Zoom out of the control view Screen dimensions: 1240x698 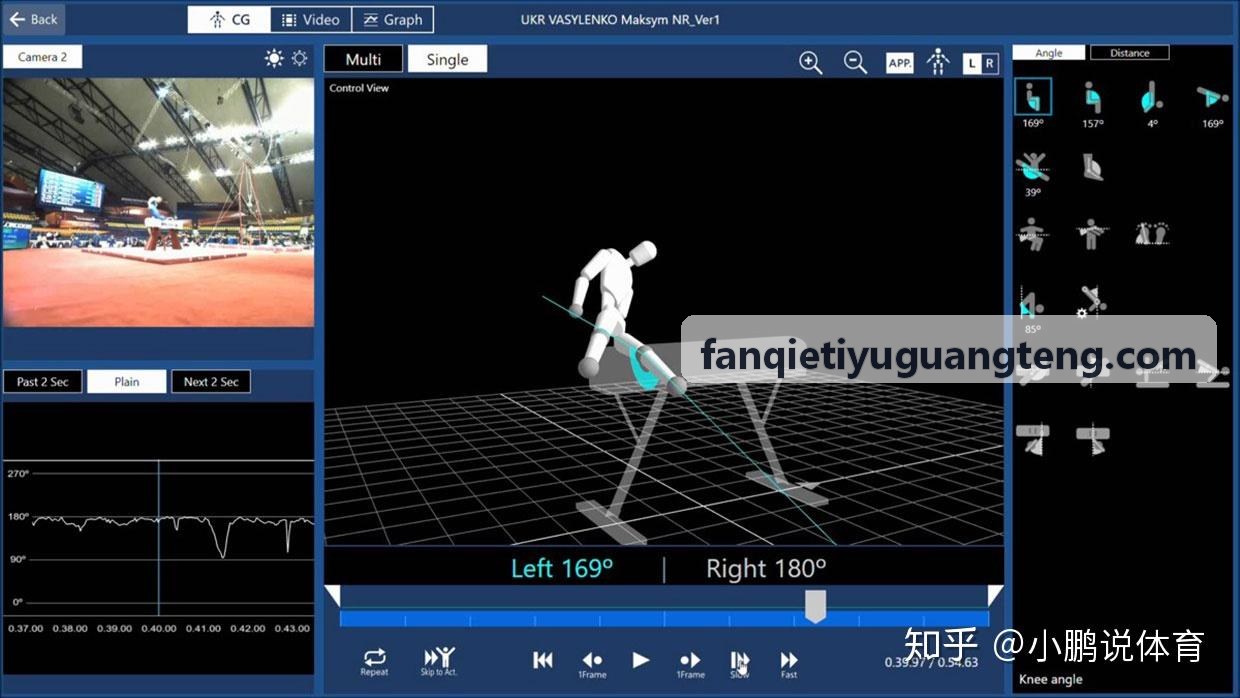(855, 62)
